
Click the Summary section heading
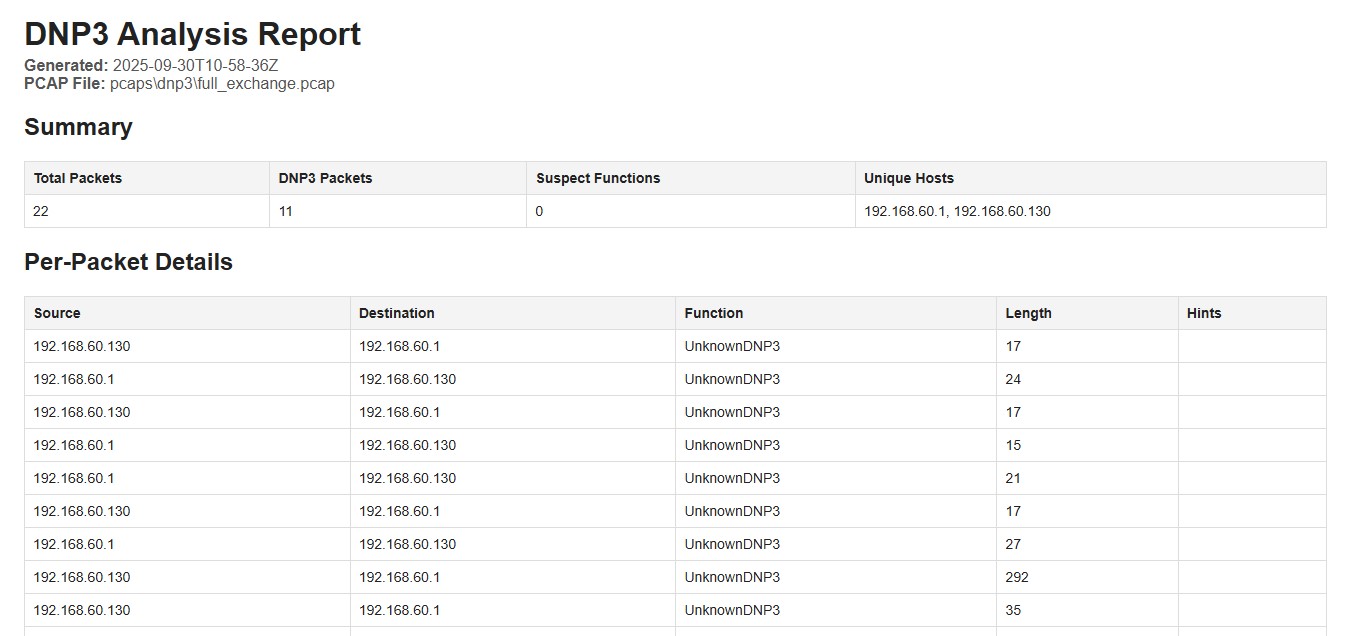coord(78,127)
